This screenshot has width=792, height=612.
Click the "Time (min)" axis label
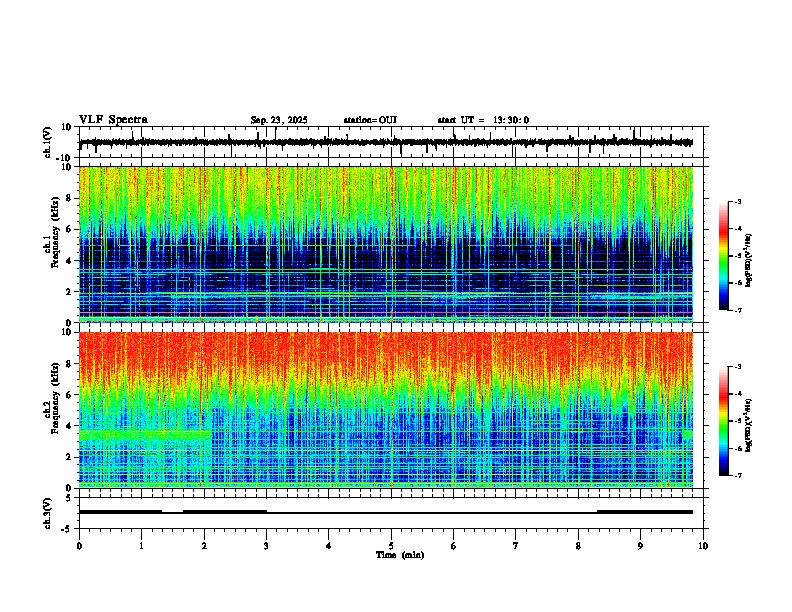coord(400,555)
